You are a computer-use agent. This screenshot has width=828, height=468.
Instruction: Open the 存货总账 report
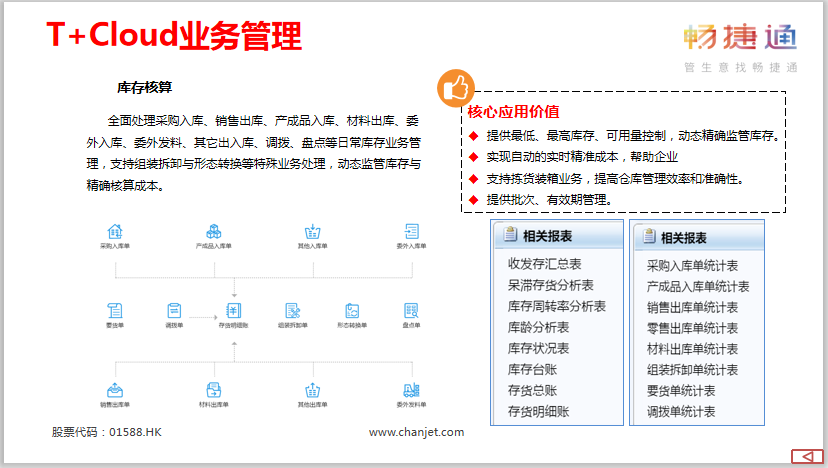[532, 391]
